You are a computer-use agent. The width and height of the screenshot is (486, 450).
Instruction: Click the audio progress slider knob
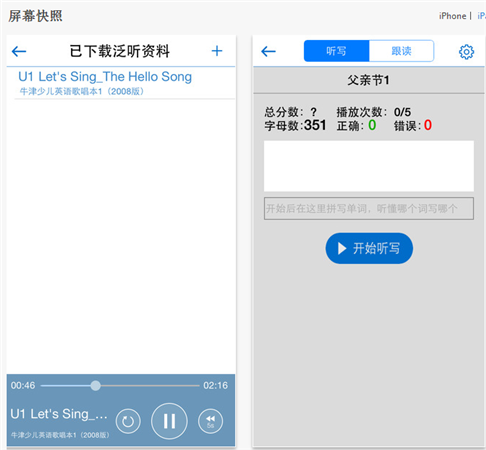(96, 386)
